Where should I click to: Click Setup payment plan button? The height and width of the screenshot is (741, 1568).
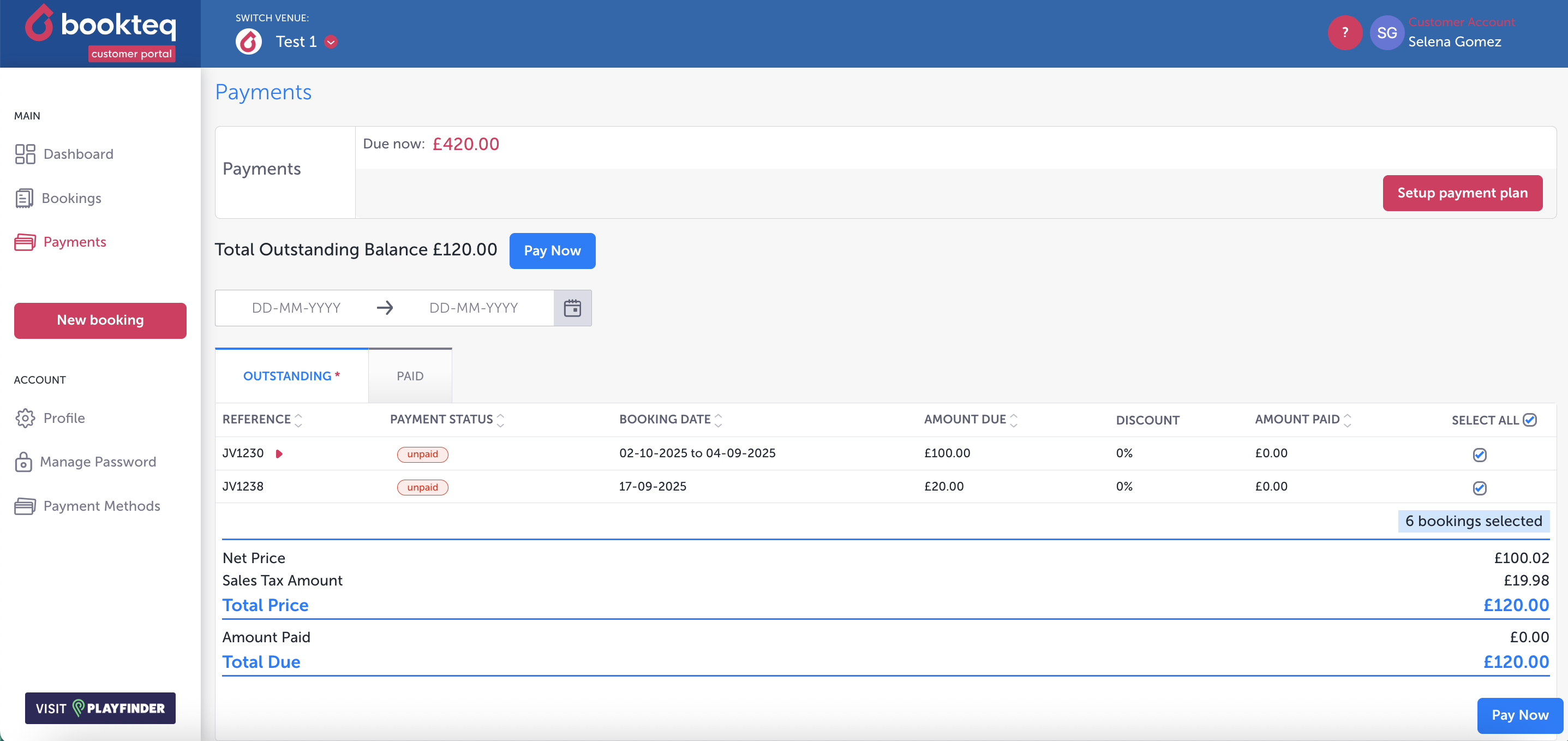pos(1462,193)
